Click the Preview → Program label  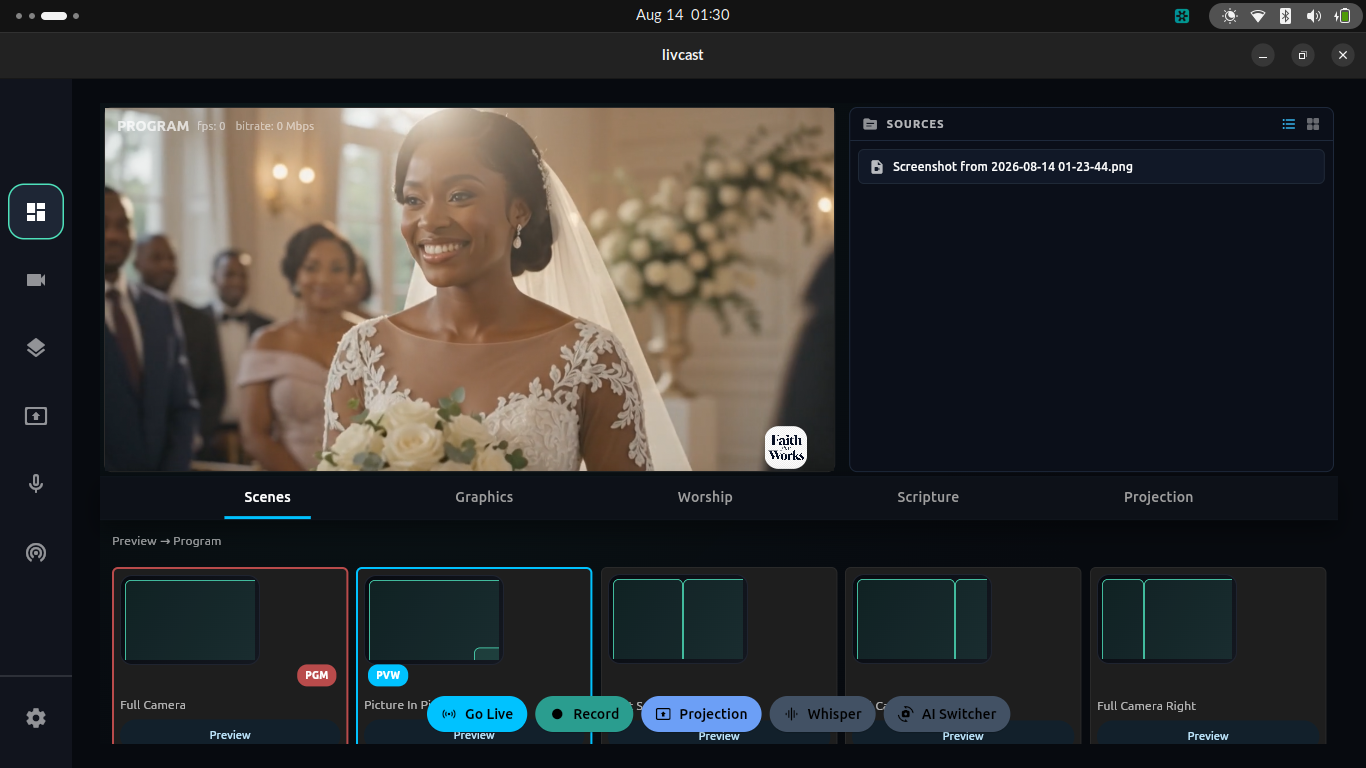click(x=167, y=541)
